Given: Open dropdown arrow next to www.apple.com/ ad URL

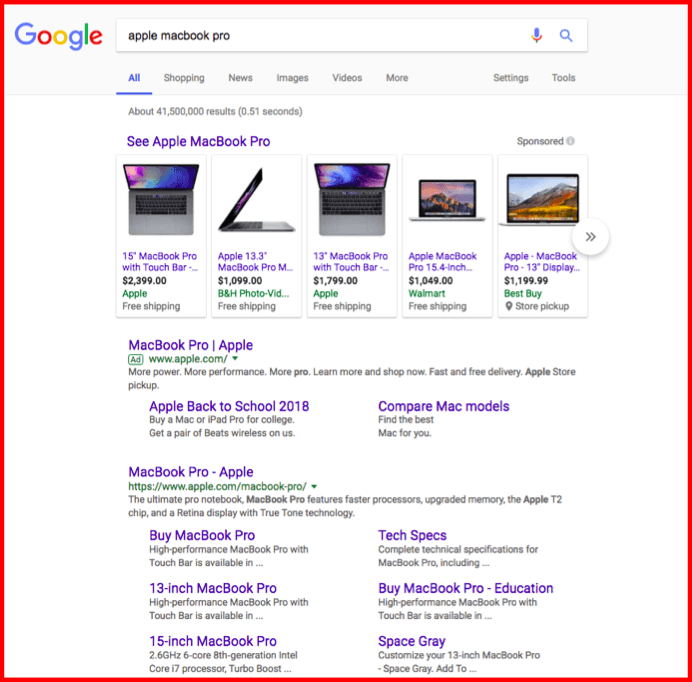Looking at the screenshot, I should click(x=235, y=358).
